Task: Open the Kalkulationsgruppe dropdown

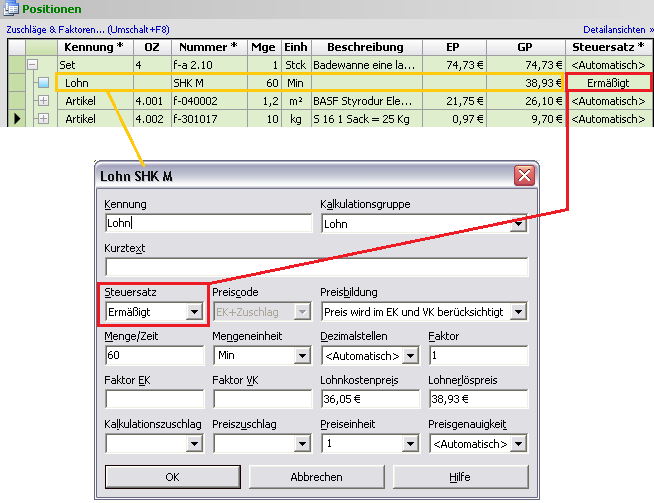Action: pyautogui.click(x=518, y=224)
